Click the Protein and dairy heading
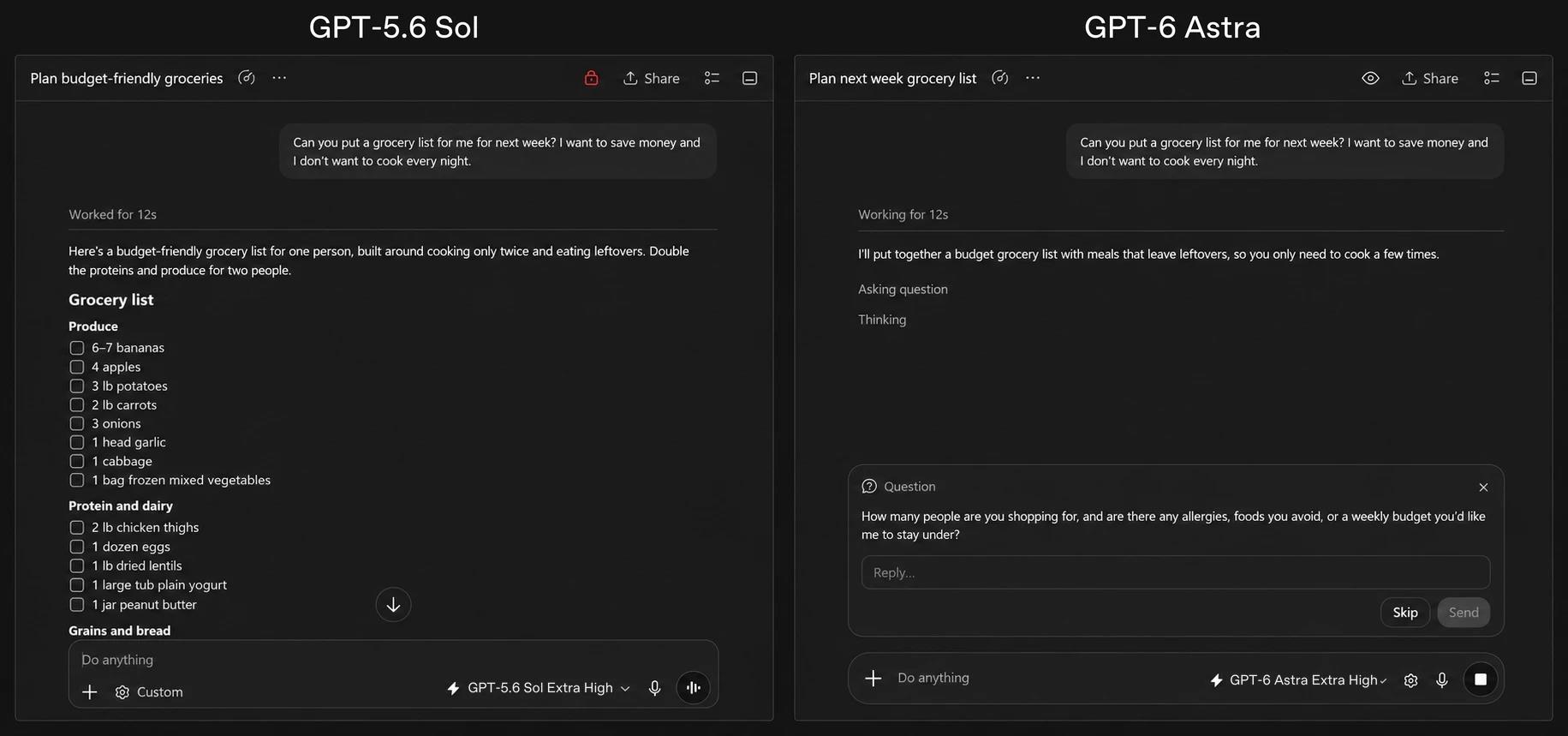1568x736 pixels. [121, 506]
